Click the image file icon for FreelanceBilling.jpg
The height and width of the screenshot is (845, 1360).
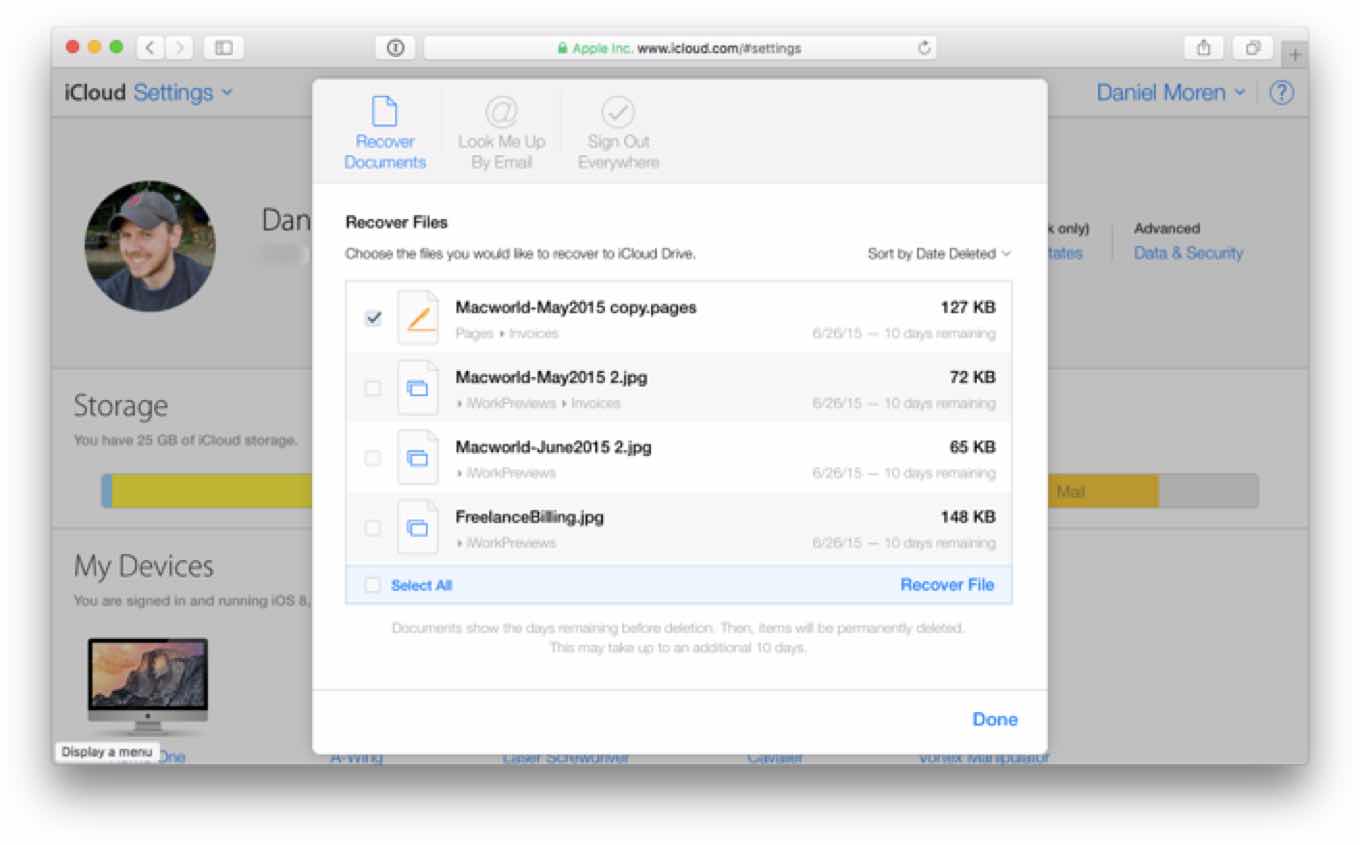(x=418, y=527)
